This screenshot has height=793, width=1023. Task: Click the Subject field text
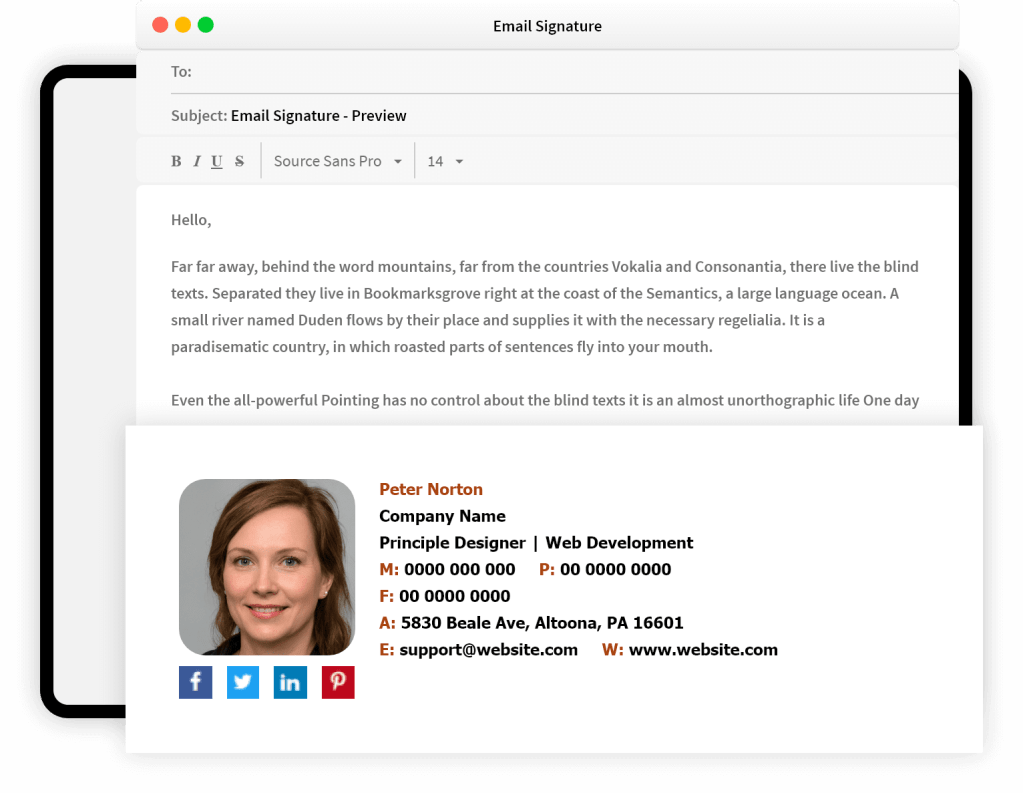(318, 116)
